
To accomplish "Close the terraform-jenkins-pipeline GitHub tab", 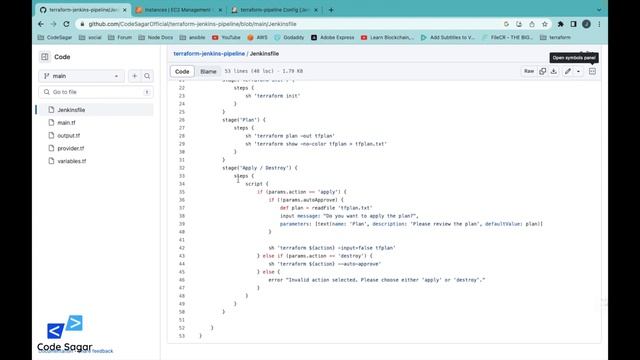I will point(124,10).
